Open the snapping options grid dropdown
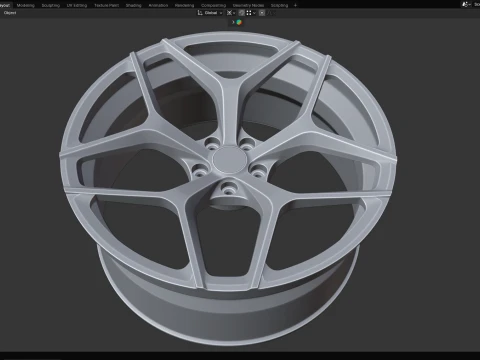The width and height of the screenshot is (480, 360). click(x=251, y=13)
